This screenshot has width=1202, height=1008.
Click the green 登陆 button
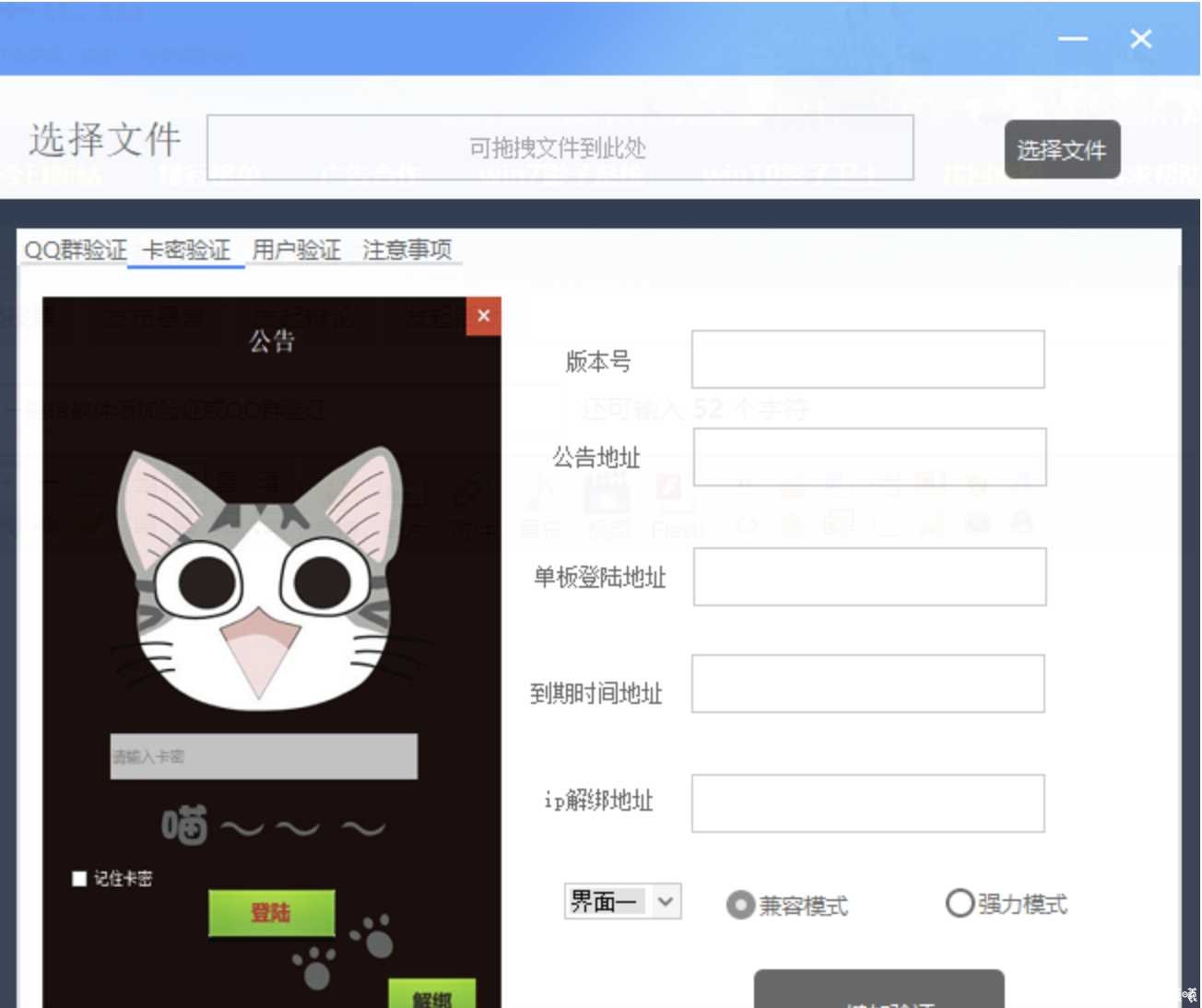(x=271, y=913)
